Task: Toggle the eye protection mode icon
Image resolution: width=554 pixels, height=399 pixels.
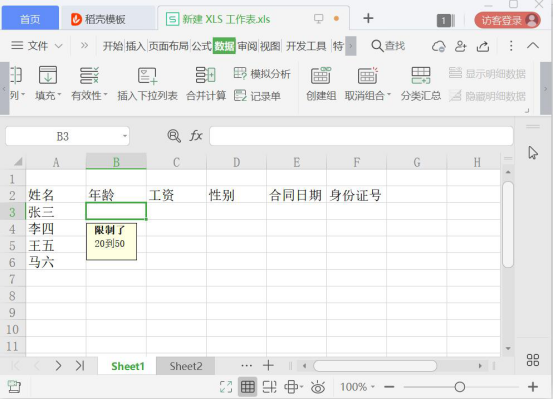Action: 318,387
